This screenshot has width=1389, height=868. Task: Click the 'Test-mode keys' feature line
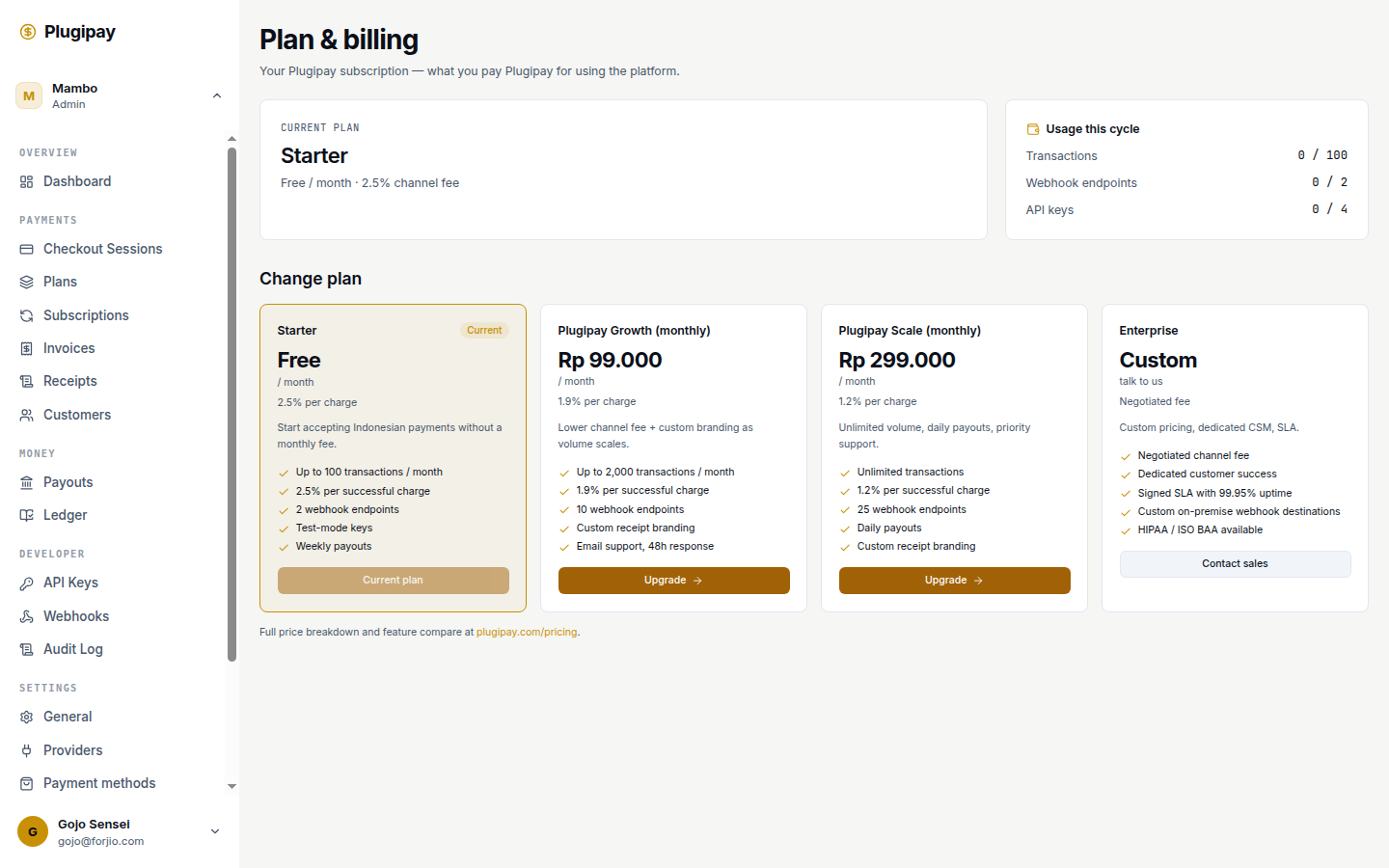334,528
